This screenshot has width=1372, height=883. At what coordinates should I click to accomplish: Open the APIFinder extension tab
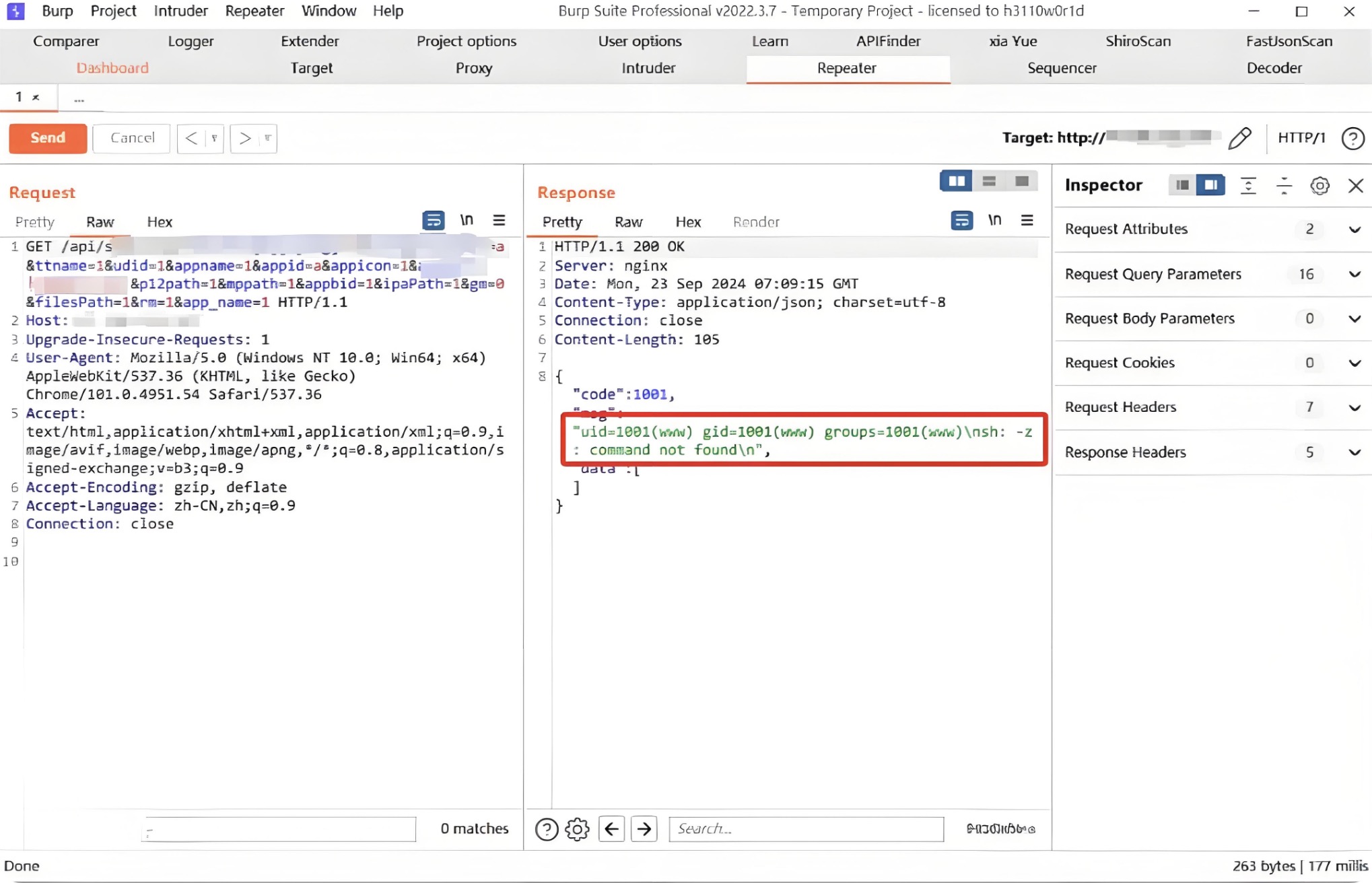click(888, 41)
